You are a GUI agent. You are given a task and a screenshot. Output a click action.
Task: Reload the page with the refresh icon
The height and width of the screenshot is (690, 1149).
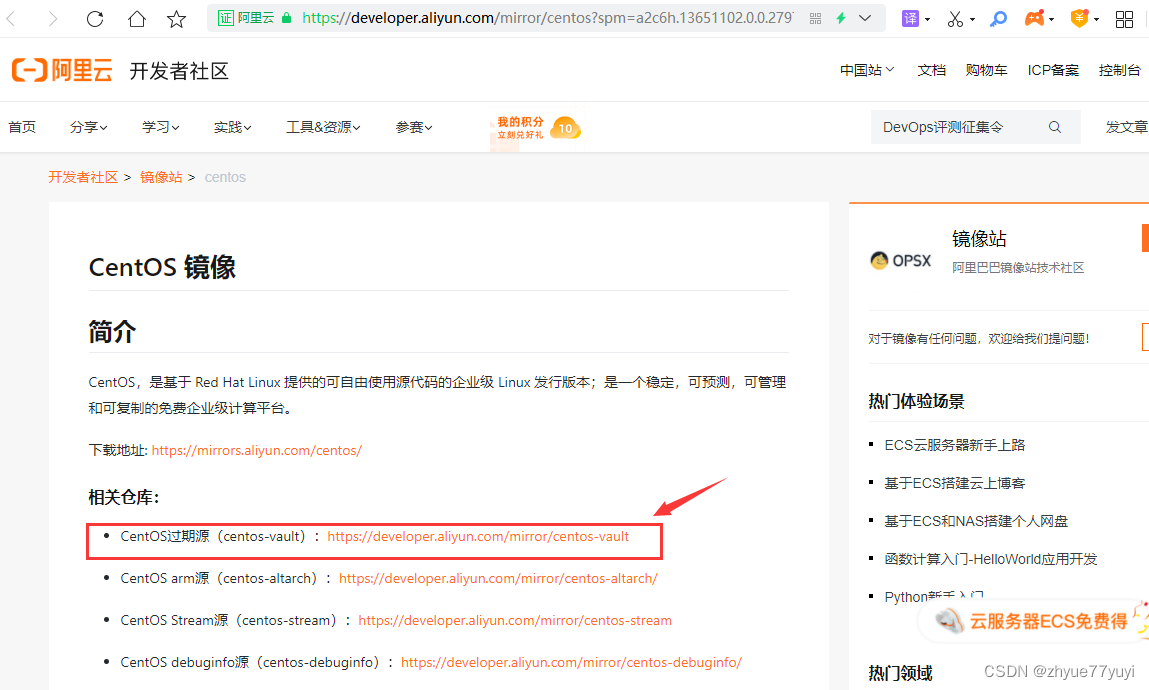[x=95, y=18]
